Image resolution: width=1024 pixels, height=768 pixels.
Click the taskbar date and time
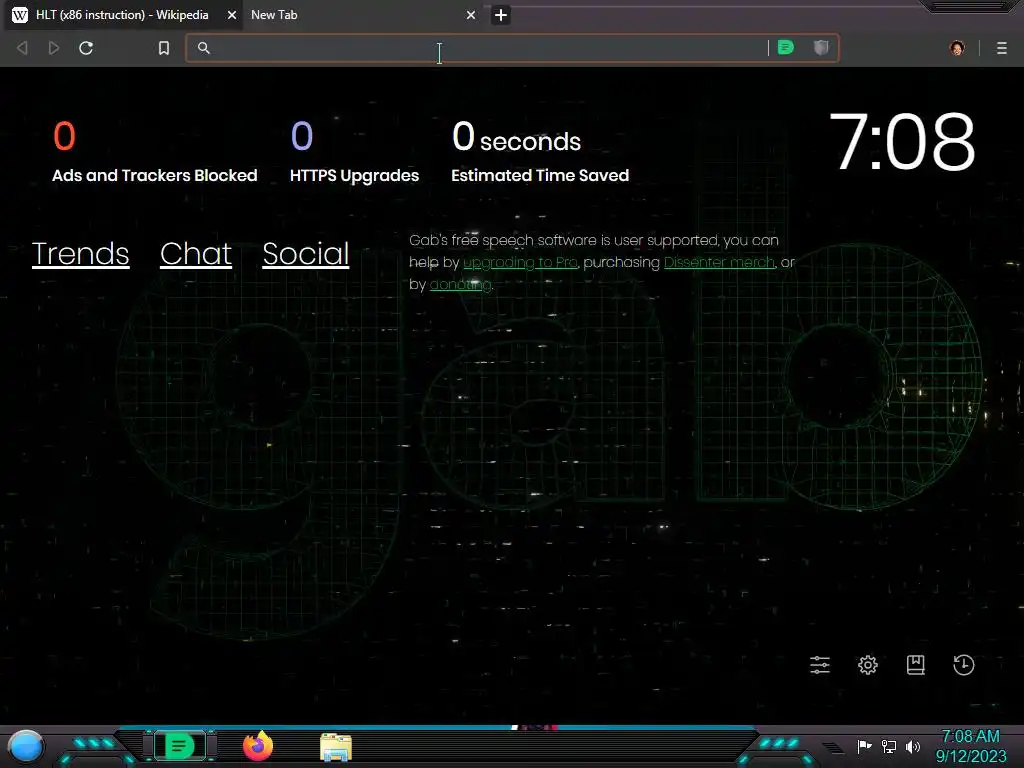970,746
